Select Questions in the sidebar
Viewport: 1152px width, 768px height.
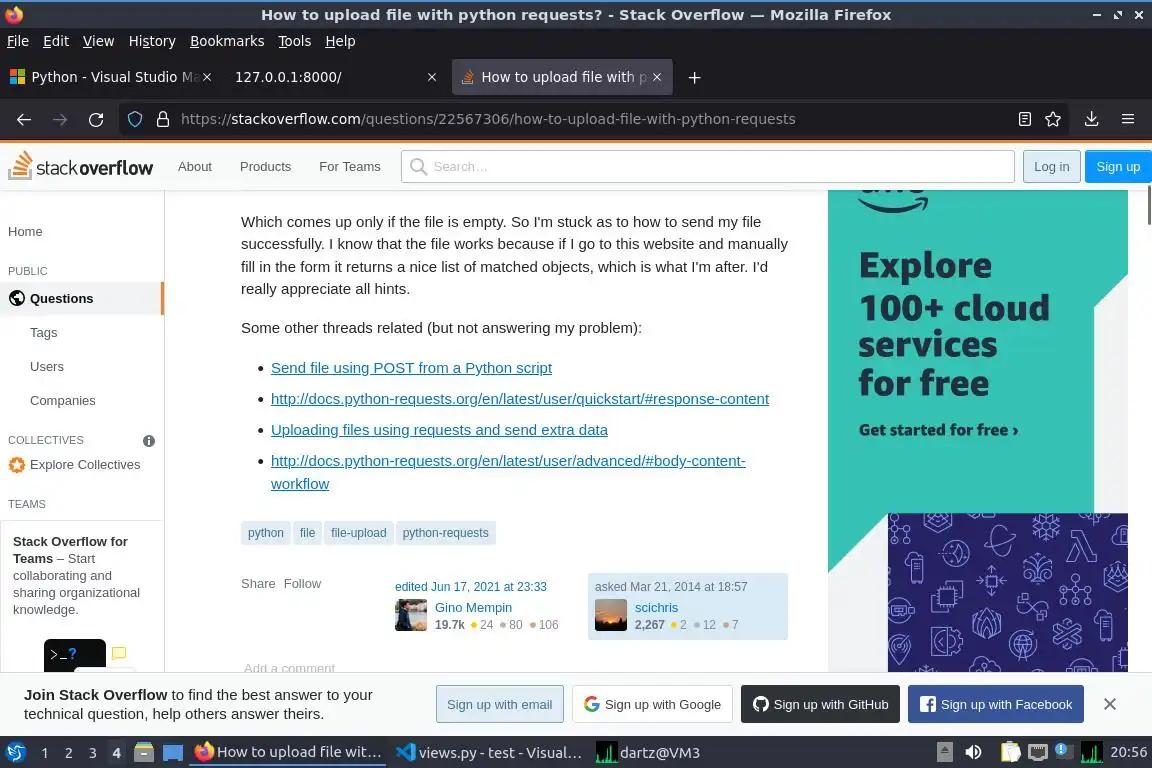(x=82, y=298)
